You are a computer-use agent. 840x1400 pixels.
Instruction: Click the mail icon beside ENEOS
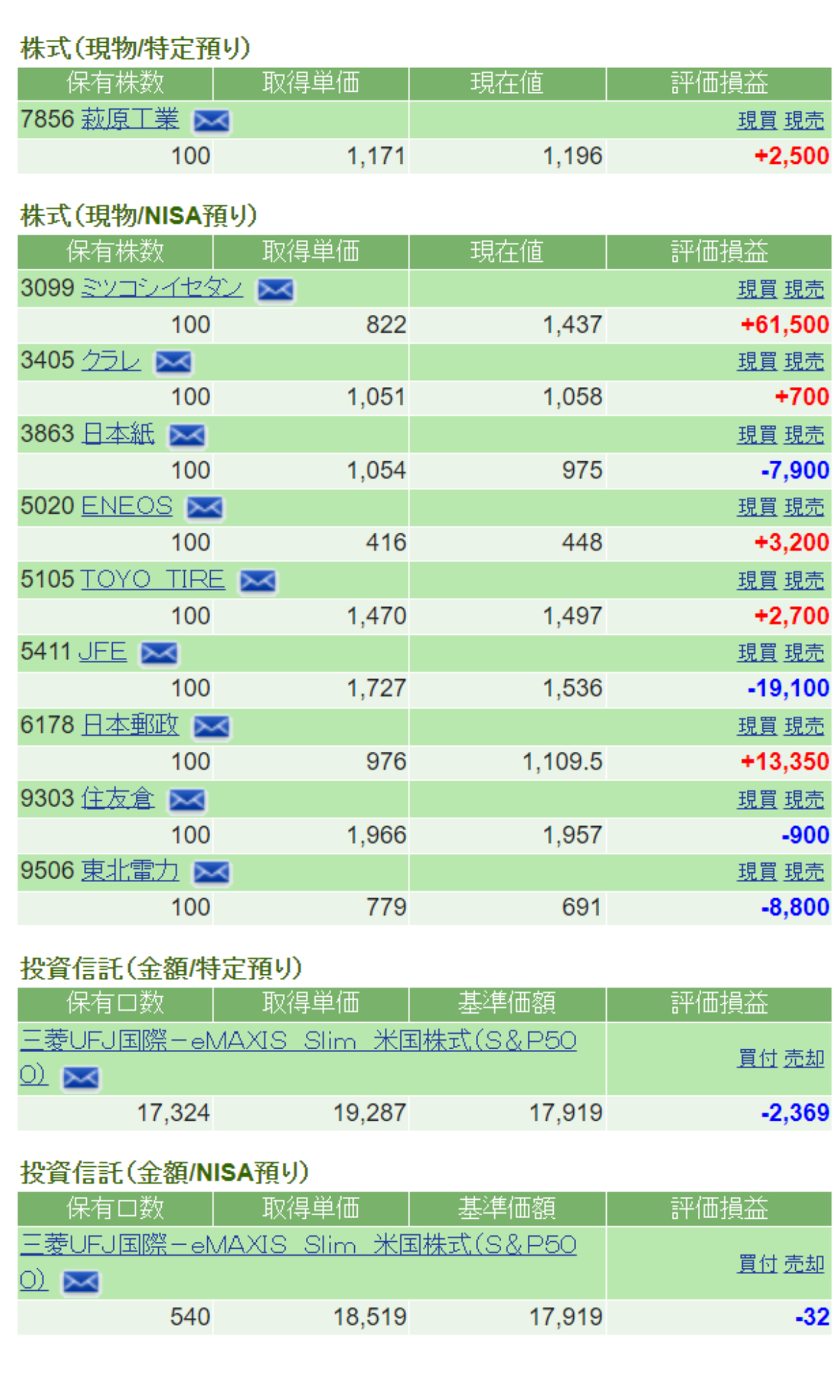click(204, 507)
